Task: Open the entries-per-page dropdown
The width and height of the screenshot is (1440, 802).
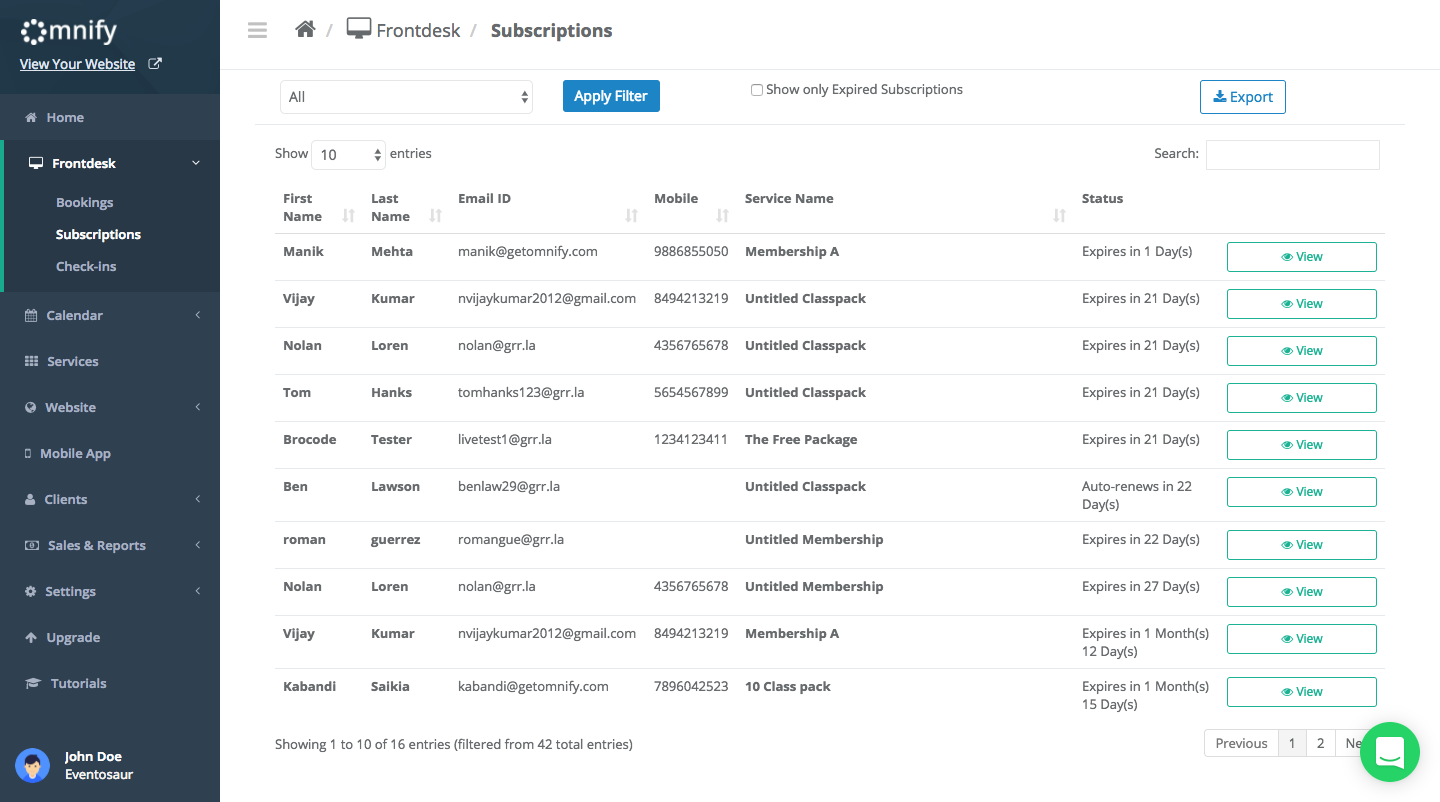Action: pos(348,154)
